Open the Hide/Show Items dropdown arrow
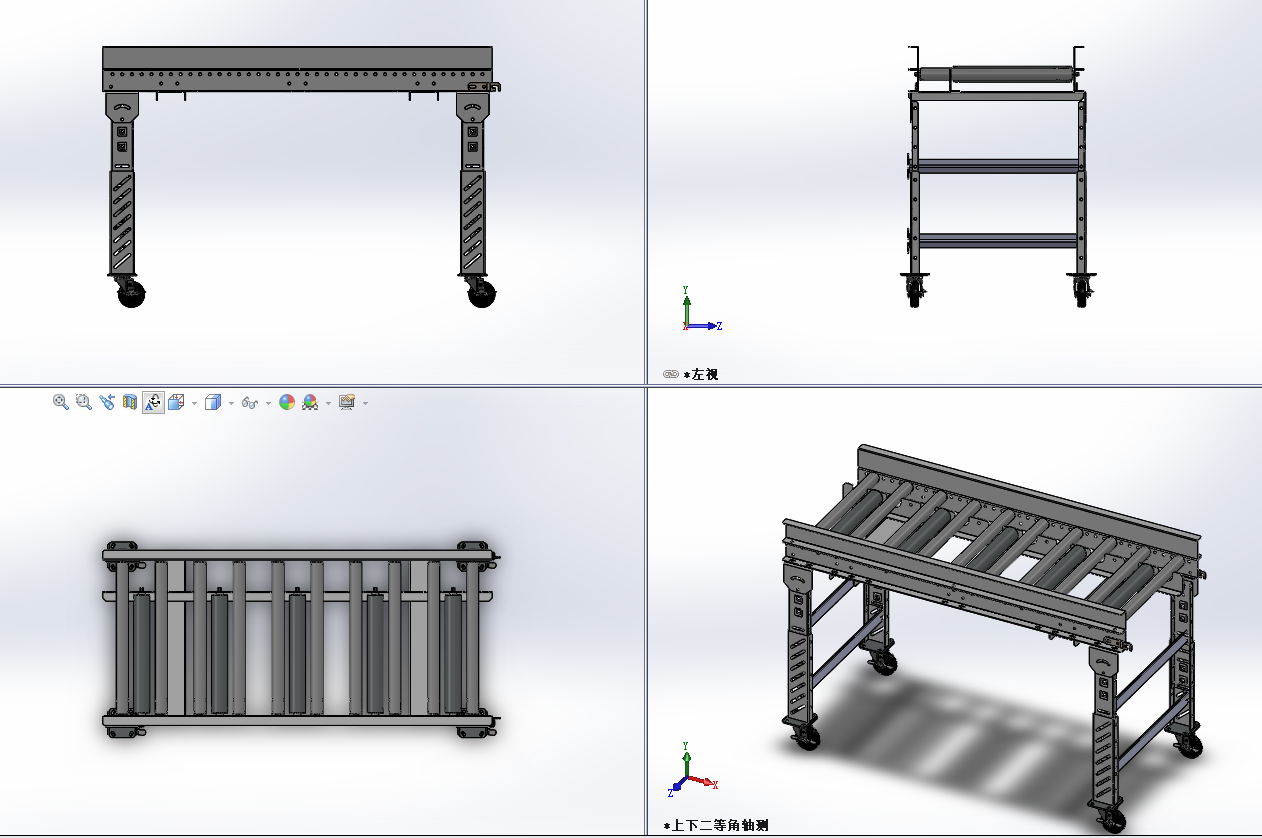Viewport: 1262px width, 838px height. click(x=268, y=403)
